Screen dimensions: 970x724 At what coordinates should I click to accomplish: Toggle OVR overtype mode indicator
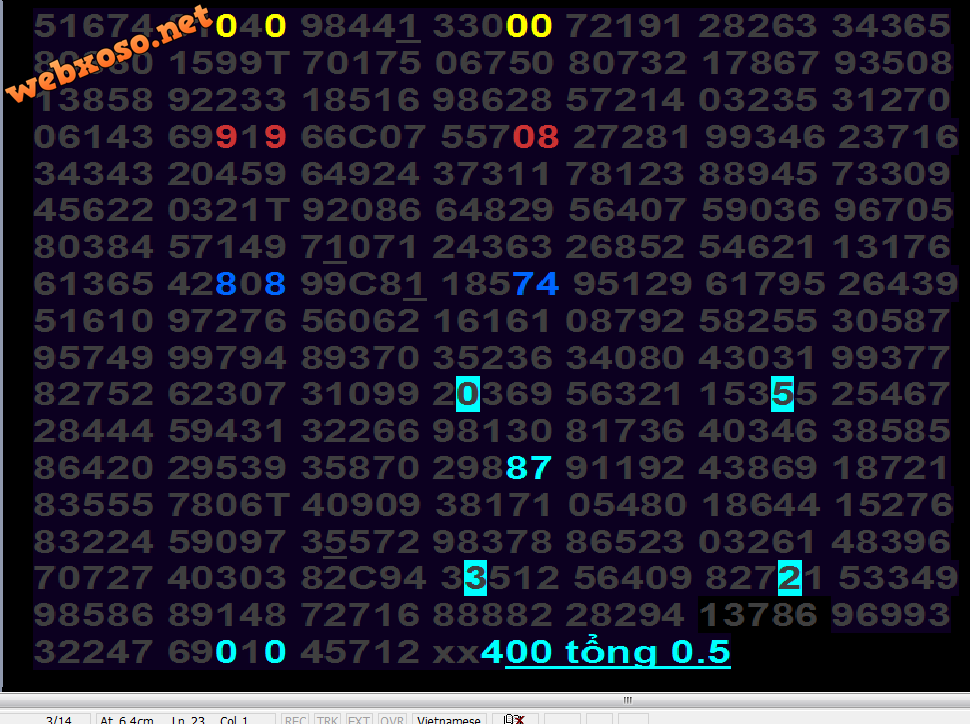tap(391, 719)
